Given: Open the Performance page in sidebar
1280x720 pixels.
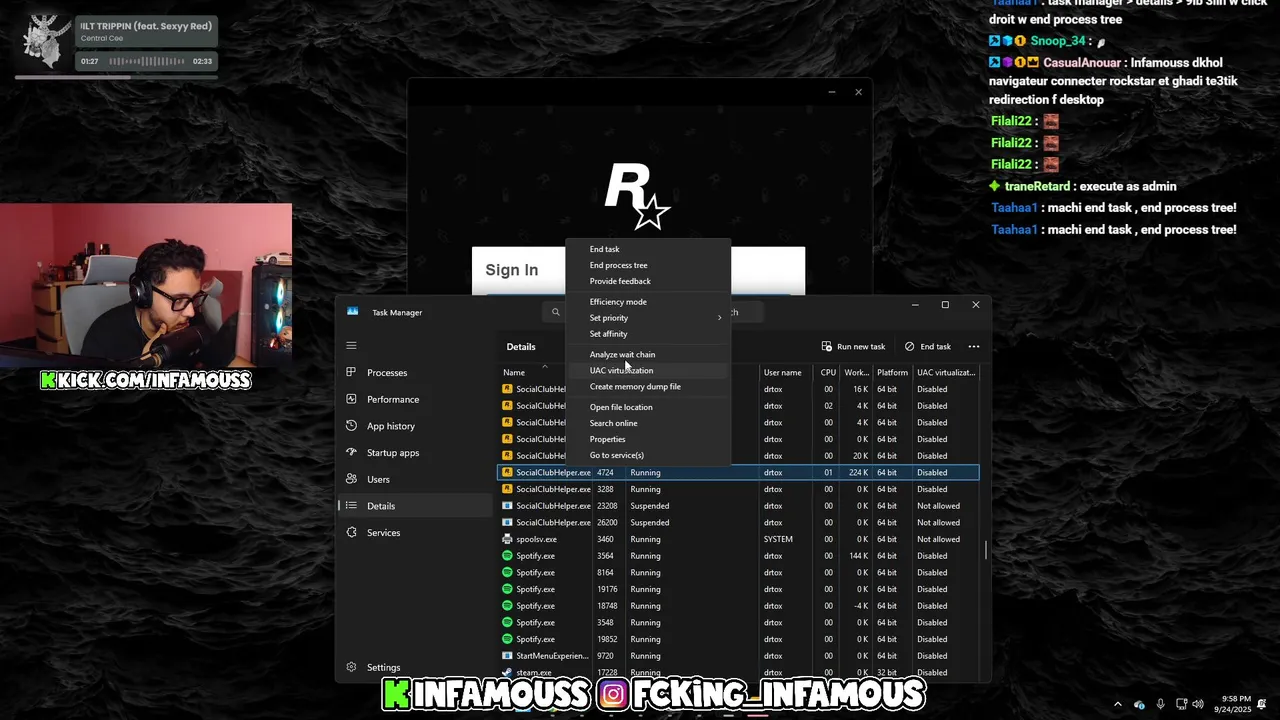Looking at the screenshot, I should click(x=393, y=399).
